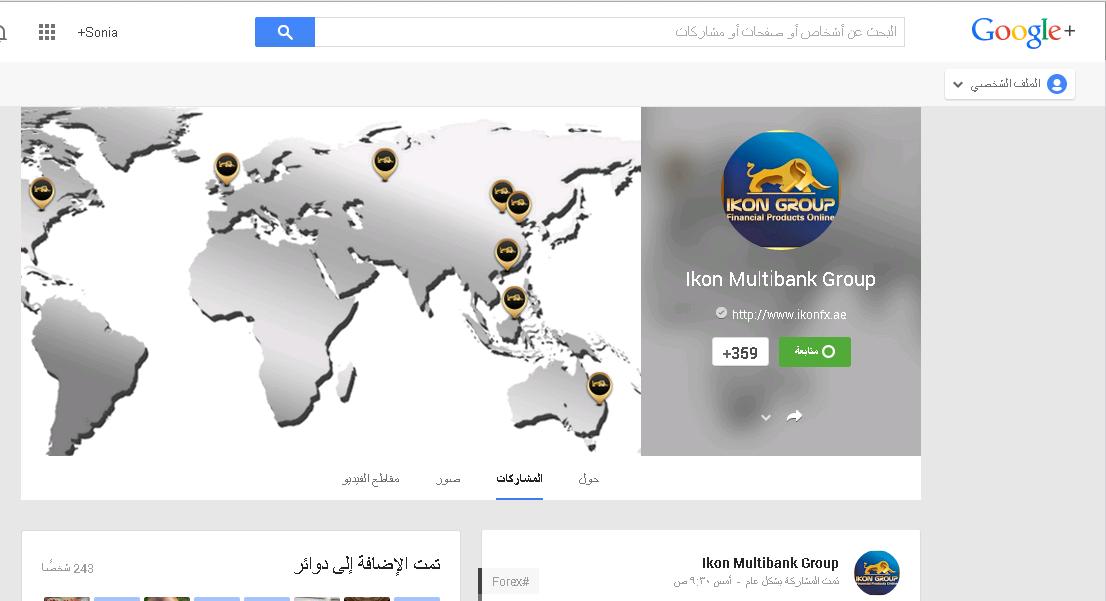Click the verified checkmark beside ikonfx.ae link
This screenshot has height=601, width=1106.
click(721, 312)
